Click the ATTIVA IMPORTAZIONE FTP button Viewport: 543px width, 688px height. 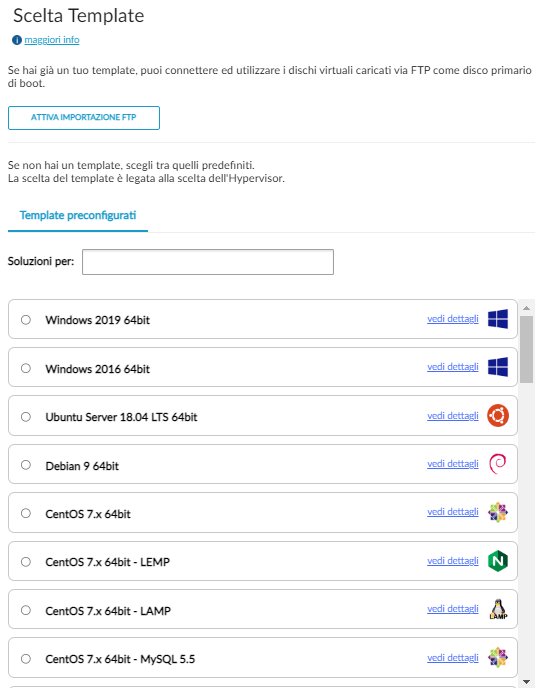(84, 118)
